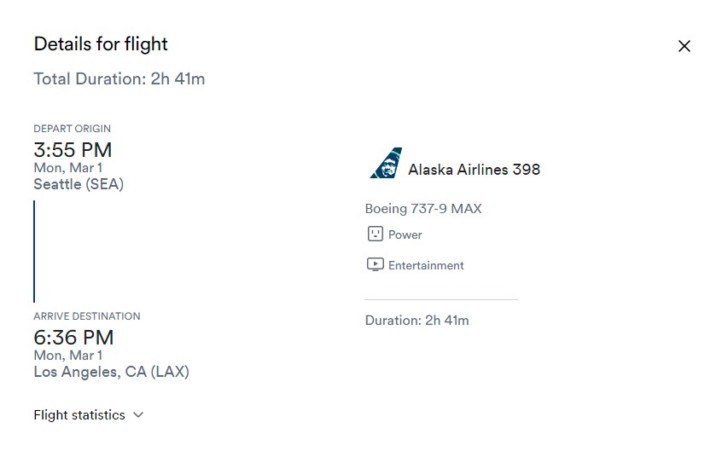Click the Duration: 2h 41m segment text
Image resolution: width=728 pixels, height=457 pixels.
point(417,320)
